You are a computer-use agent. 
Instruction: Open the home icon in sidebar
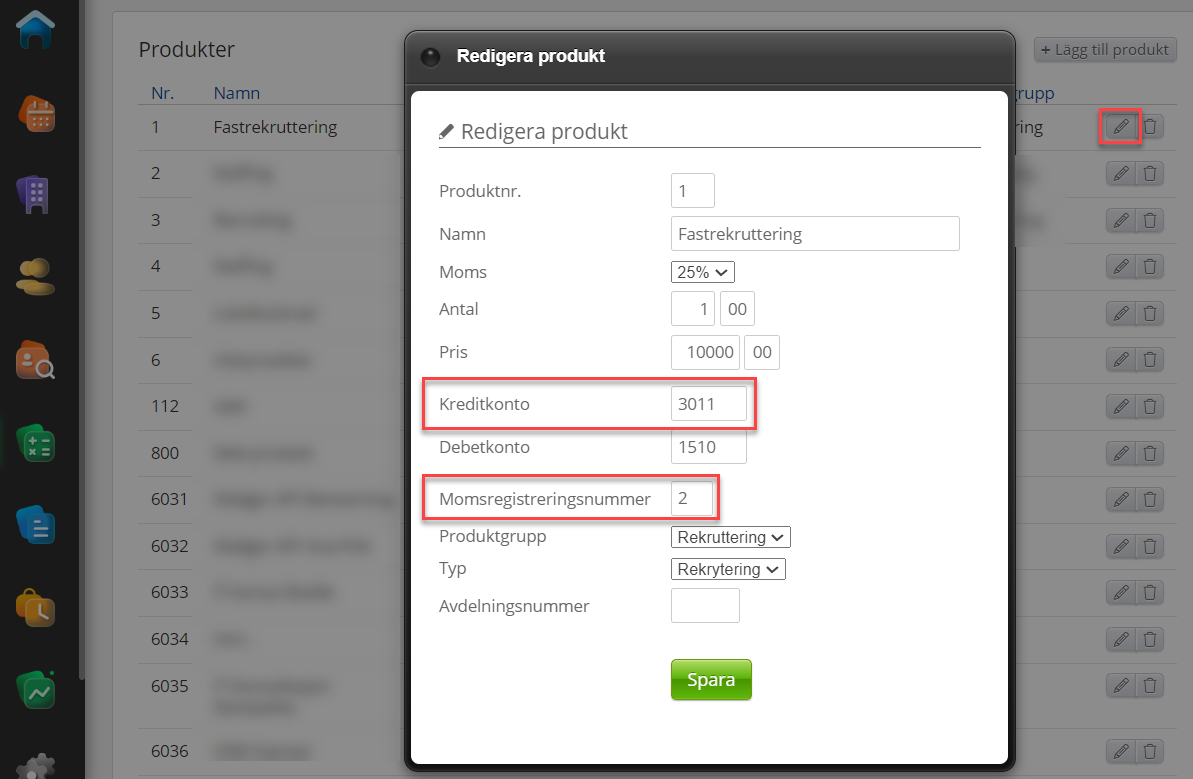(x=36, y=28)
